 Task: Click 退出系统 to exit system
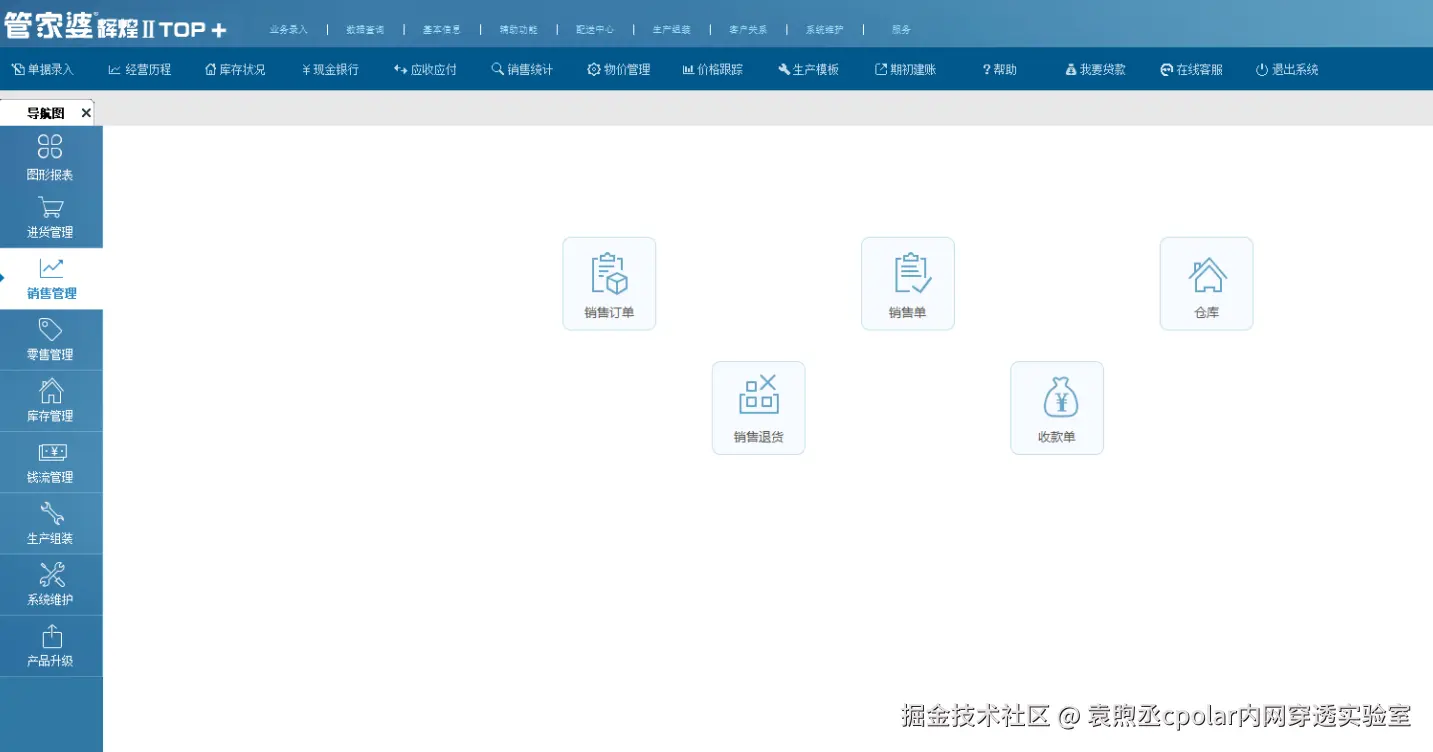coord(1287,70)
